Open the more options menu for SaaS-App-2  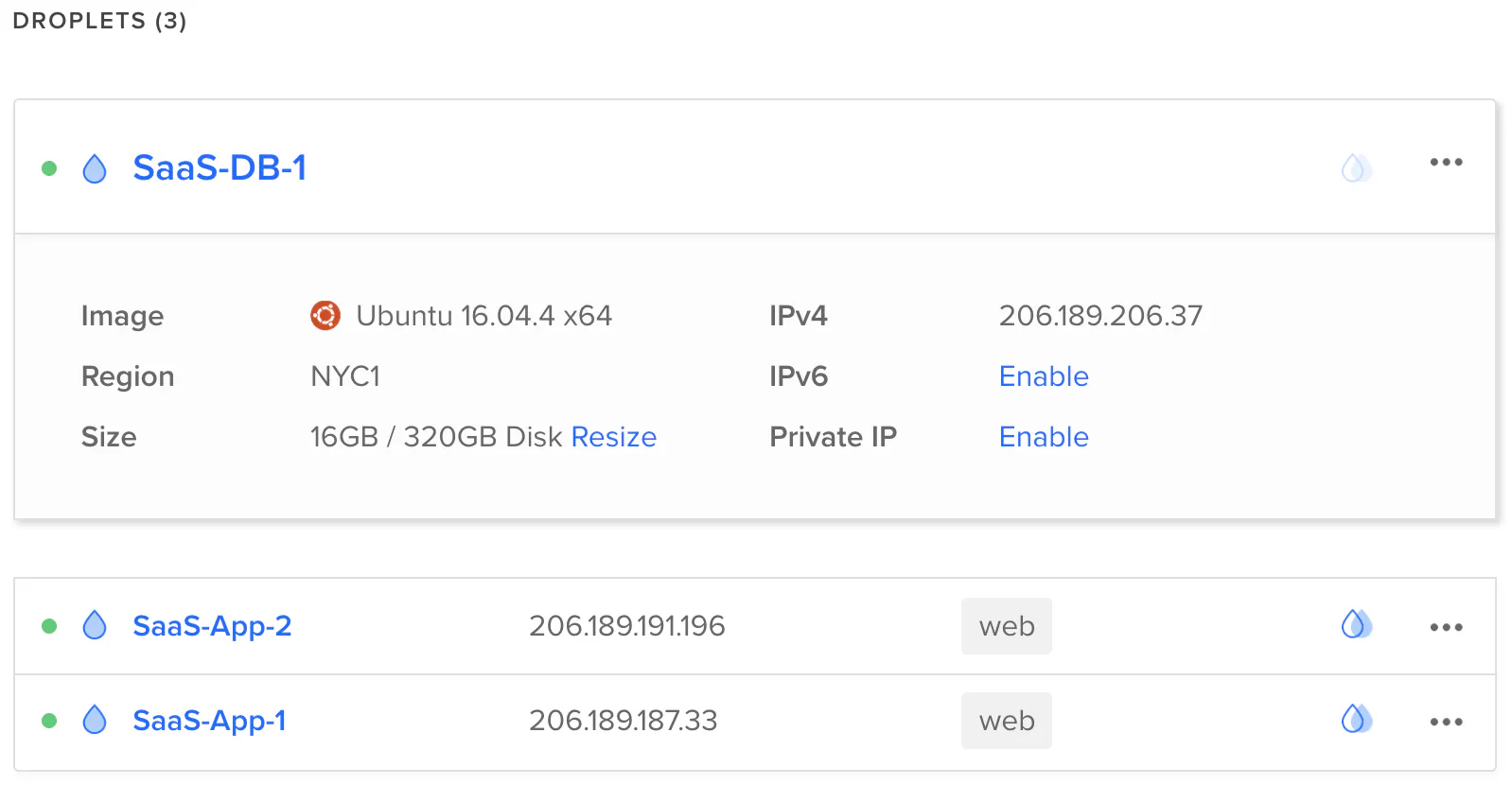pos(1446,627)
